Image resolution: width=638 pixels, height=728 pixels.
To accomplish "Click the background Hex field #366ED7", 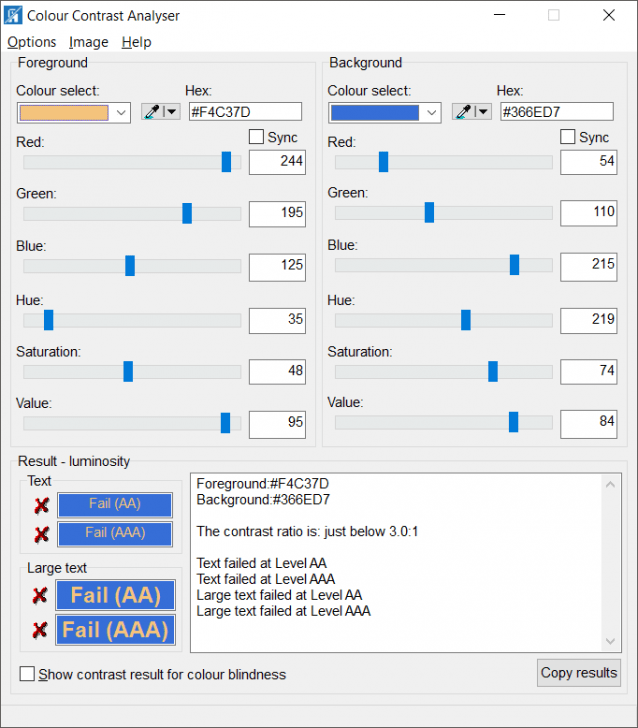I will pyautogui.click(x=557, y=112).
